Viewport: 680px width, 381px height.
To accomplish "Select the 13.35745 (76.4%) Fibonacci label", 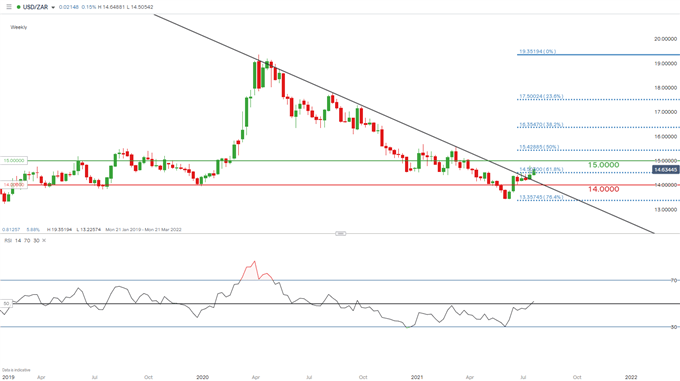I will point(541,197).
